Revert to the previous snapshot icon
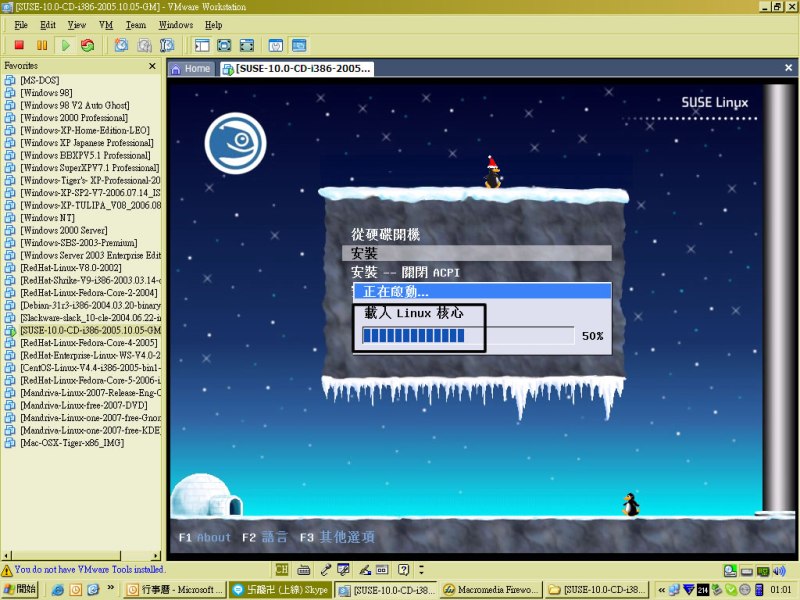Screen dimensions: 800x600 click(x=144, y=45)
